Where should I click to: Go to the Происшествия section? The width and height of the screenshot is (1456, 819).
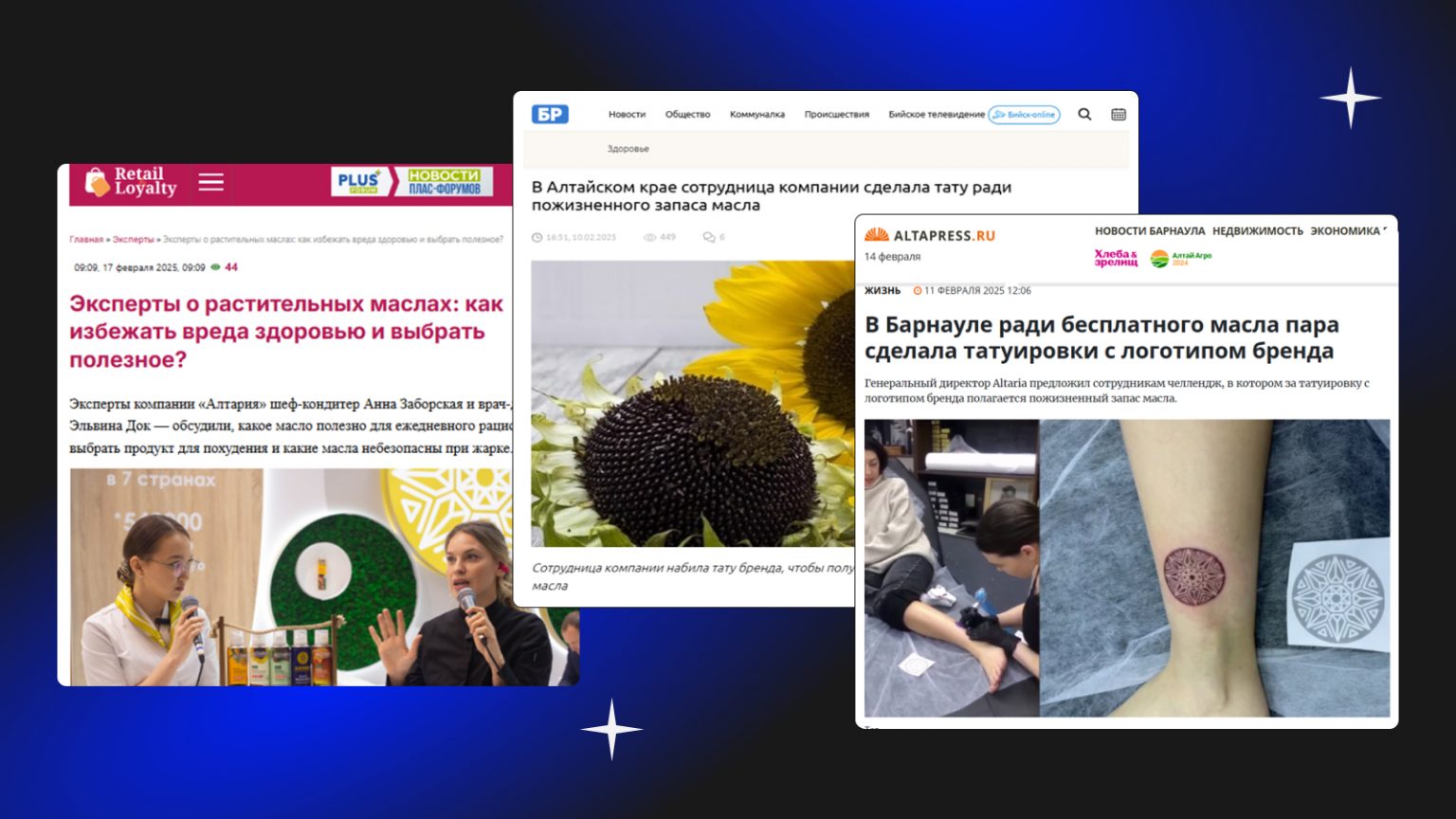tap(836, 115)
